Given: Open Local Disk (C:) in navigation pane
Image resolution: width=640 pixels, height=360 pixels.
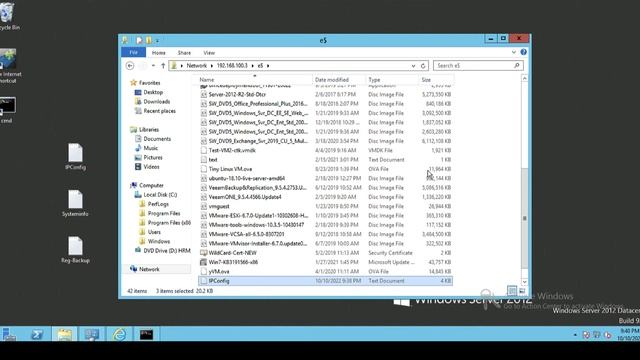Looking at the screenshot, I should tap(160, 195).
